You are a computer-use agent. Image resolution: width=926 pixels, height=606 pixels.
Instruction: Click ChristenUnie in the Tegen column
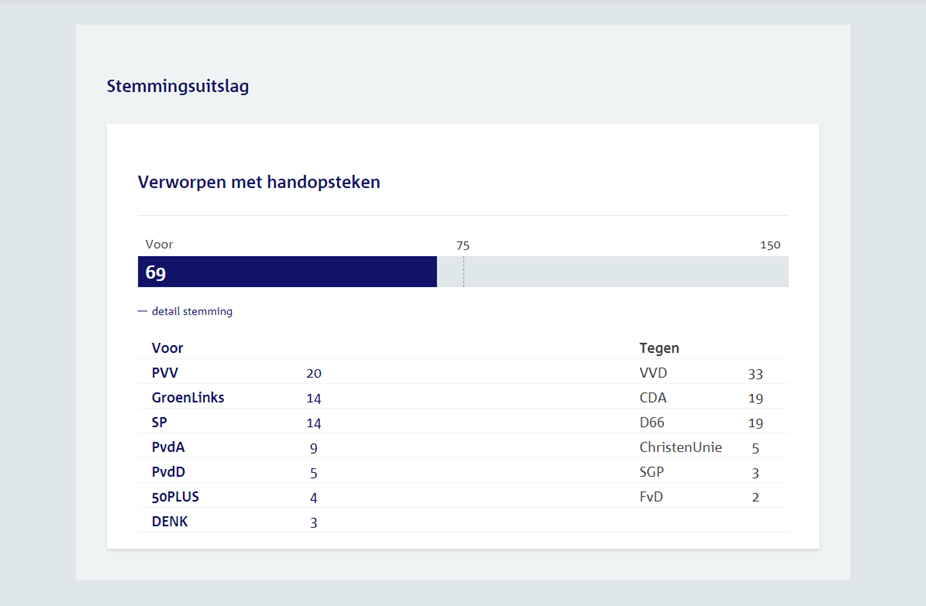pyautogui.click(x=680, y=447)
